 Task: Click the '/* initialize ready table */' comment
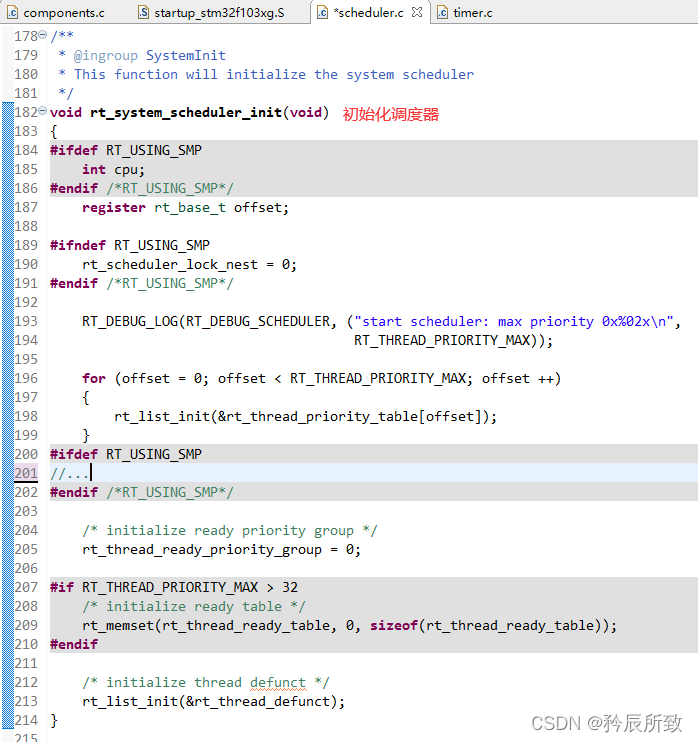tap(194, 607)
